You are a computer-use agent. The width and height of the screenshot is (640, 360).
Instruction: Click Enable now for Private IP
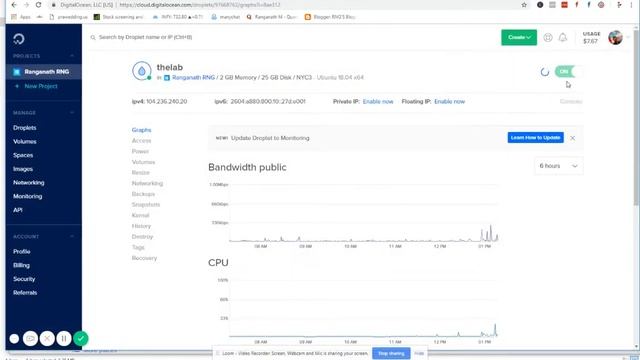(x=378, y=102)
